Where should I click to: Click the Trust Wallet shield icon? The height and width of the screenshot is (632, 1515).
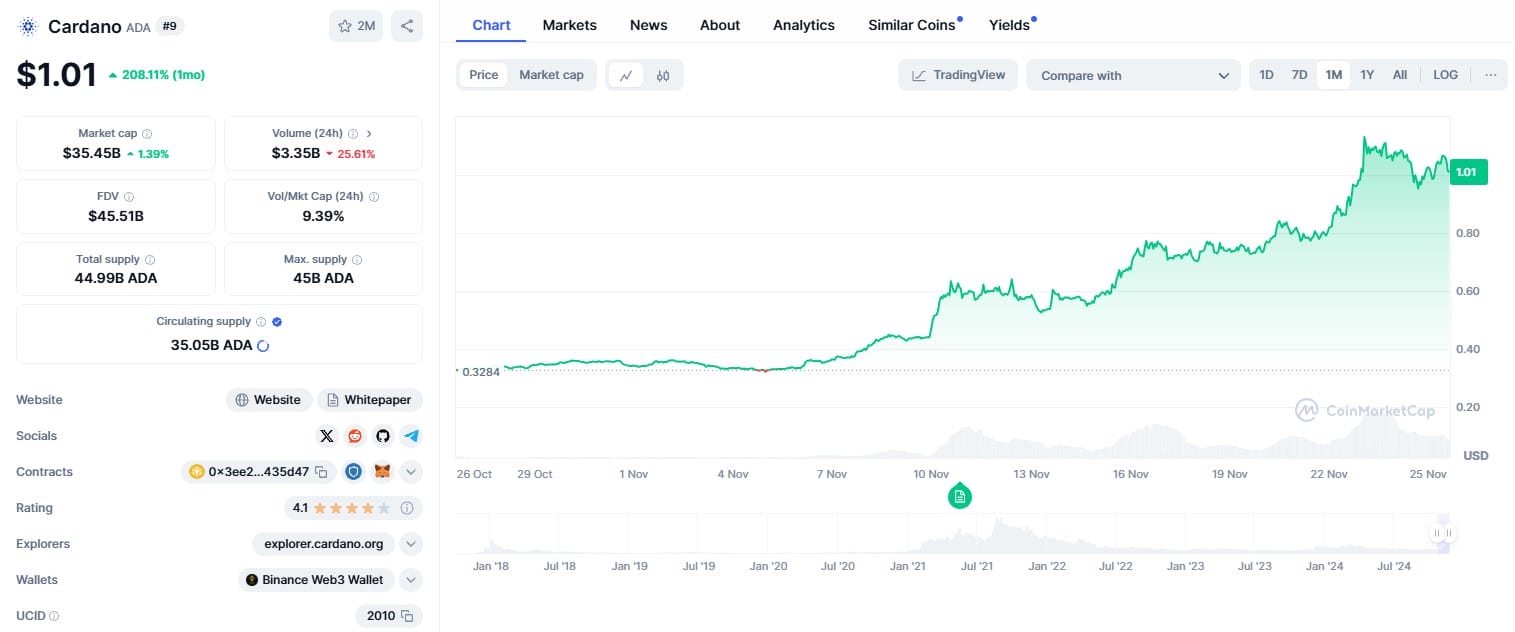[353, 472]
